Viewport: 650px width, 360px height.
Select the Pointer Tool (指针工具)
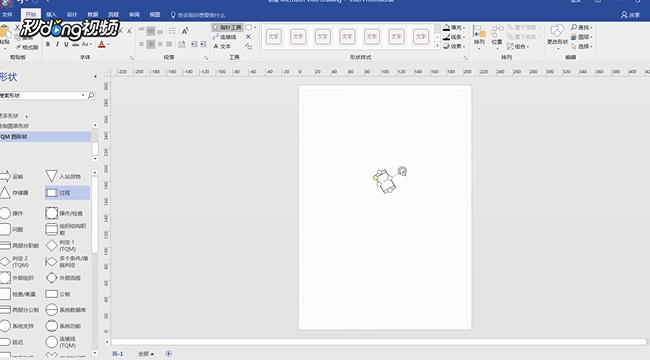point(227,27)
